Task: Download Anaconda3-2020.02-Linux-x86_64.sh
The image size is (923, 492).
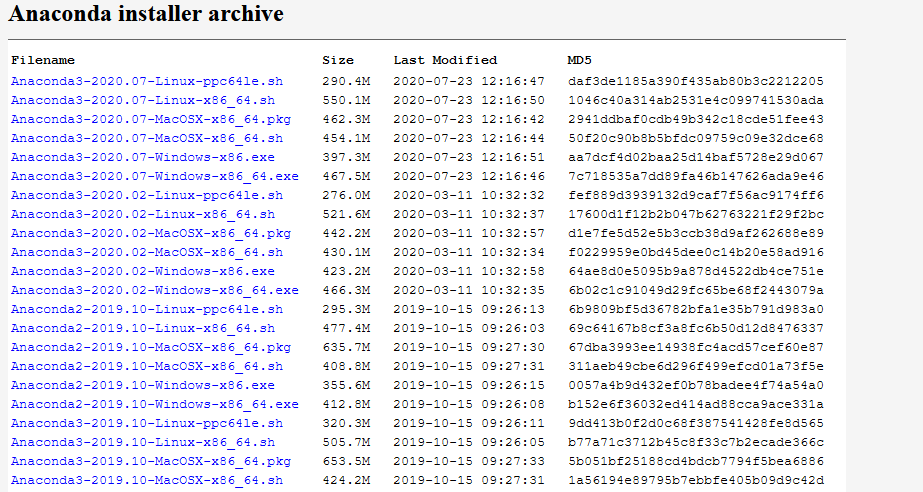Action: click(x=143, y=214)
